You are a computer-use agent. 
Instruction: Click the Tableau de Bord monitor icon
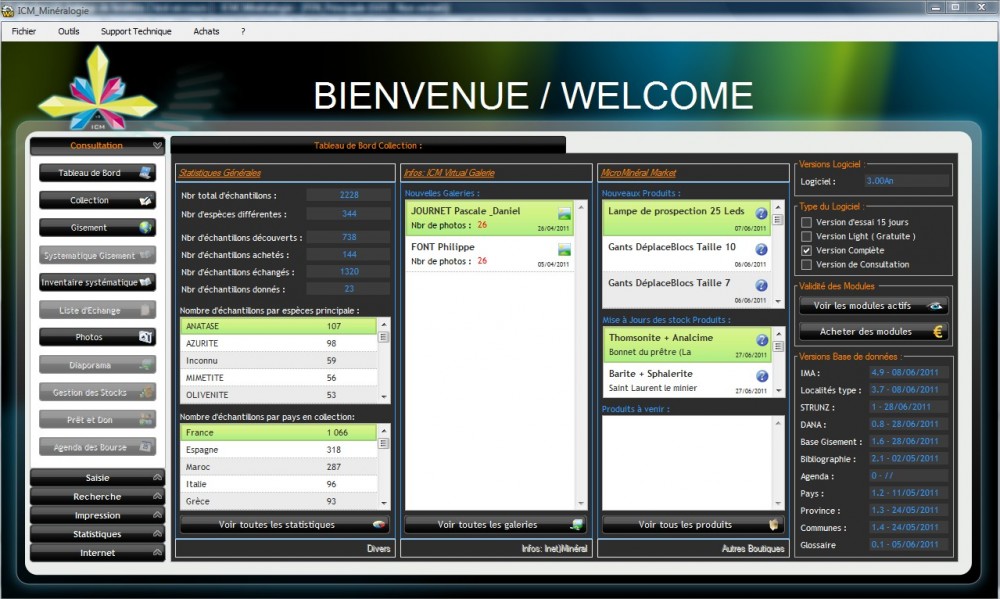pos(145,172)
